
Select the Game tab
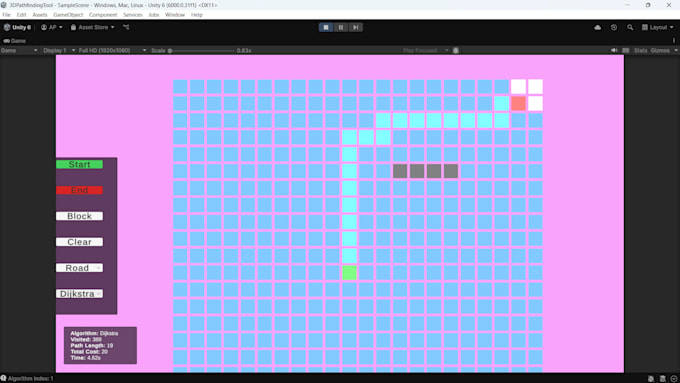pos(15,41)
